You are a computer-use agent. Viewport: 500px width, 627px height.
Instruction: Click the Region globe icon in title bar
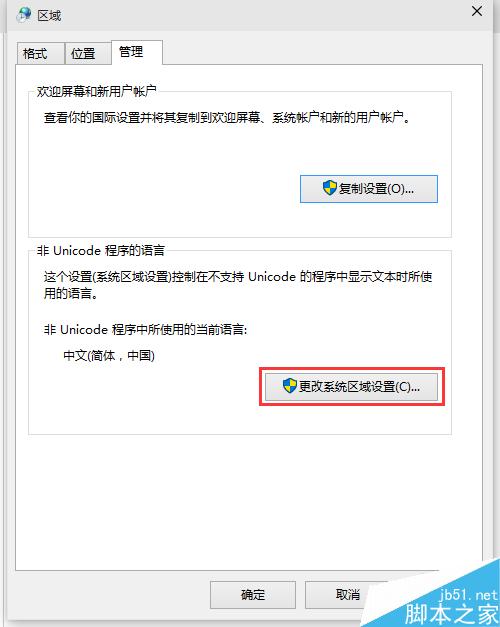pos(24,14)
